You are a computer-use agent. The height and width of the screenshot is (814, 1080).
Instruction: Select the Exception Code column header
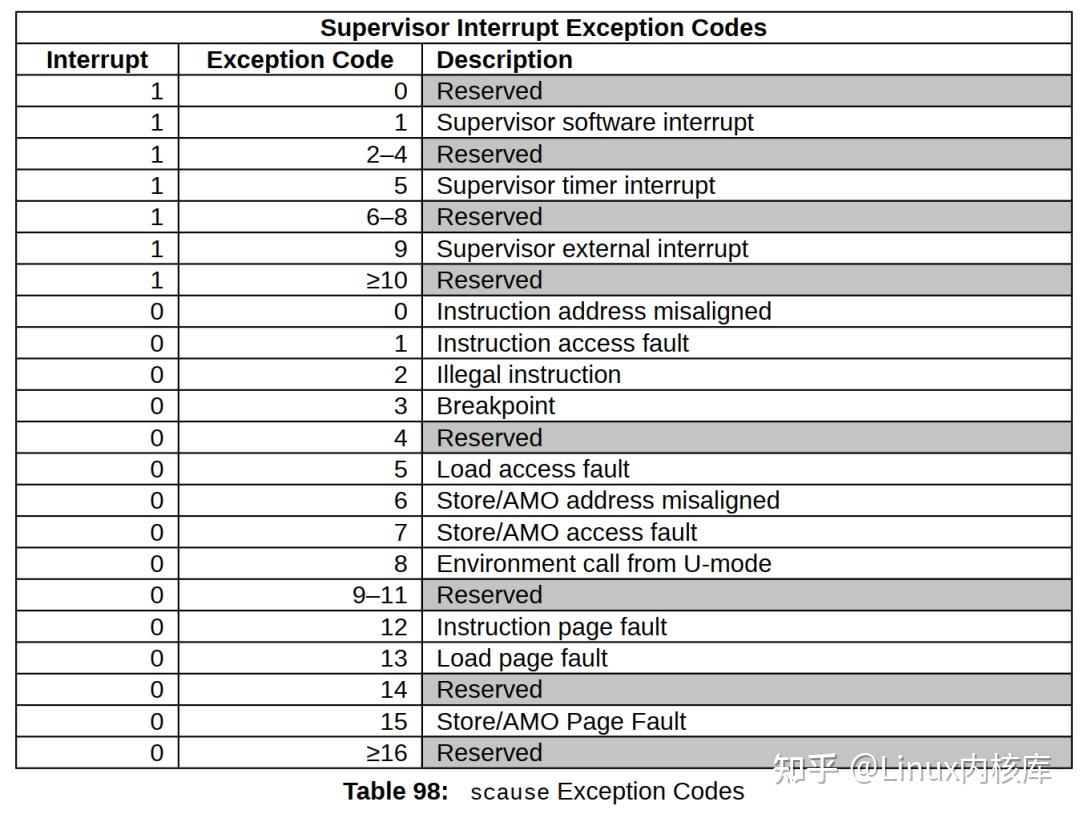pos(300,60)
